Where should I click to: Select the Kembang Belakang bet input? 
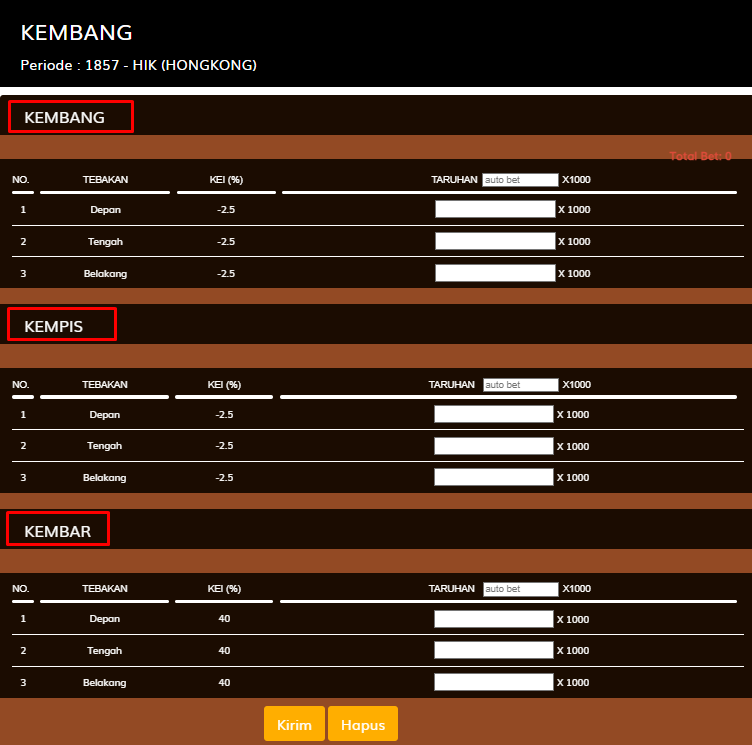(x=495, y=273)
